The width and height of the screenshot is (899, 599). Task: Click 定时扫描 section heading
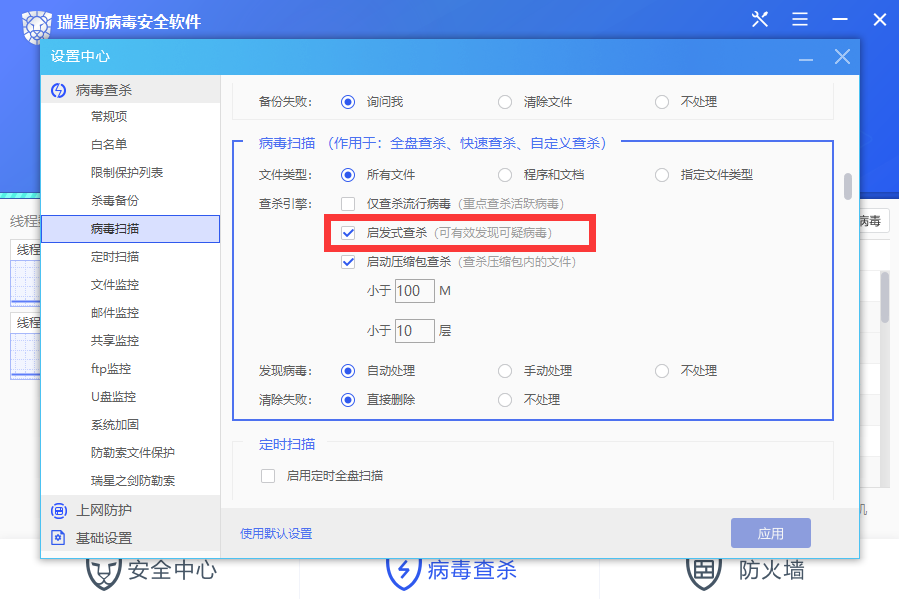click(287, 444)
